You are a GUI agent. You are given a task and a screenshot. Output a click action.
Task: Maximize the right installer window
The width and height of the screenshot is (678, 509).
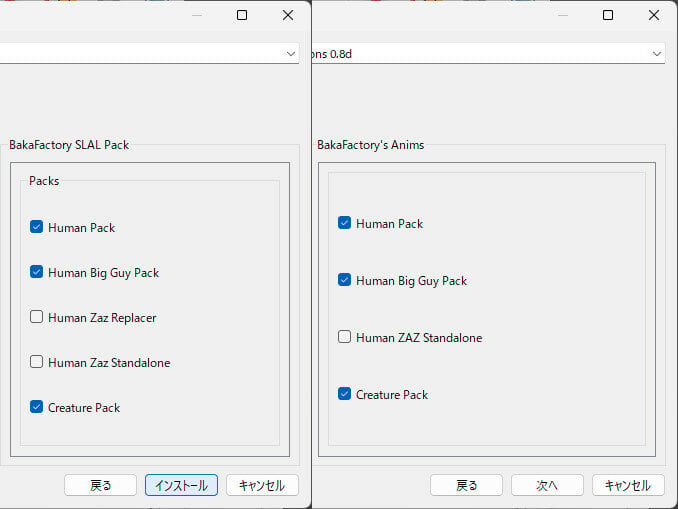608,16
